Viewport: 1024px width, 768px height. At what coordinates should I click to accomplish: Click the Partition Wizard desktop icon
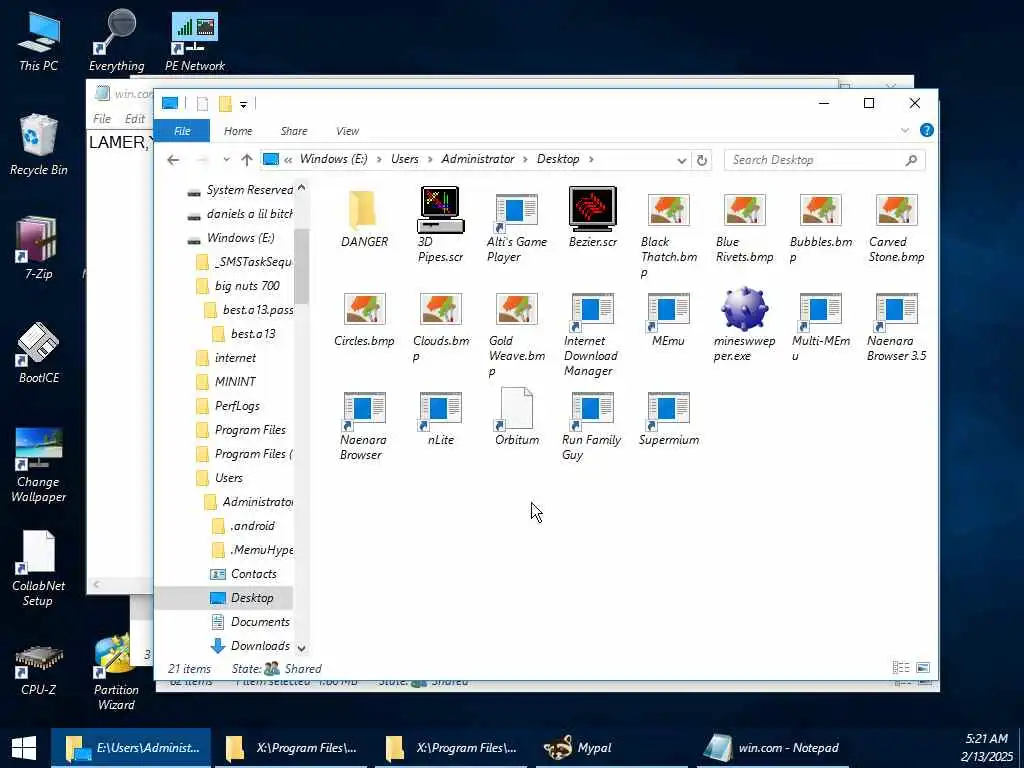tap(116, 673)
